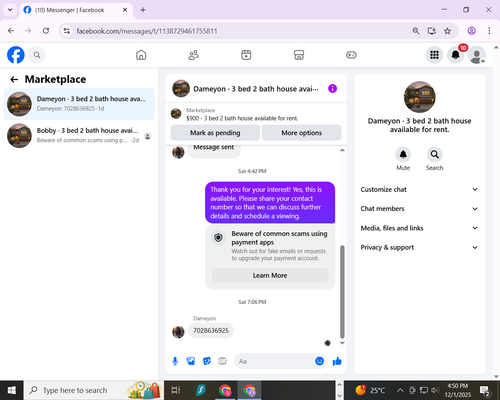
Task: View site information icon in address bar
Action: tap(67, 31)
